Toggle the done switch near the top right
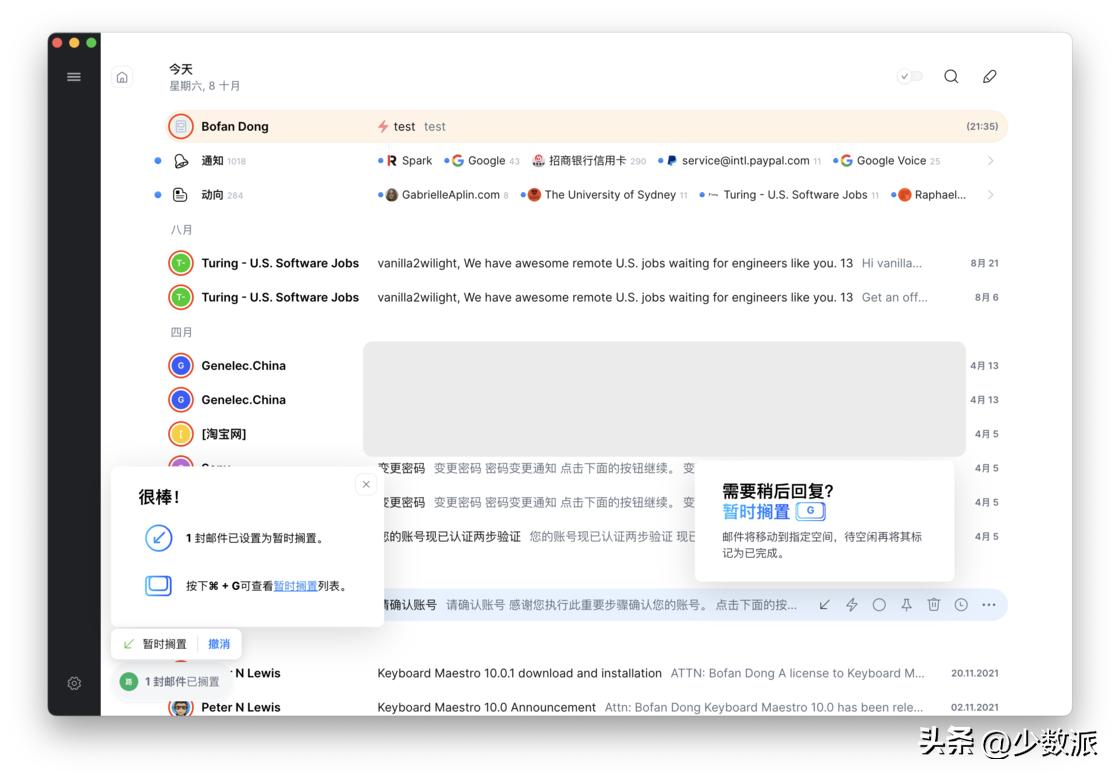The width and height of the screenshot is (1120, 779). [x=909, y=76]
